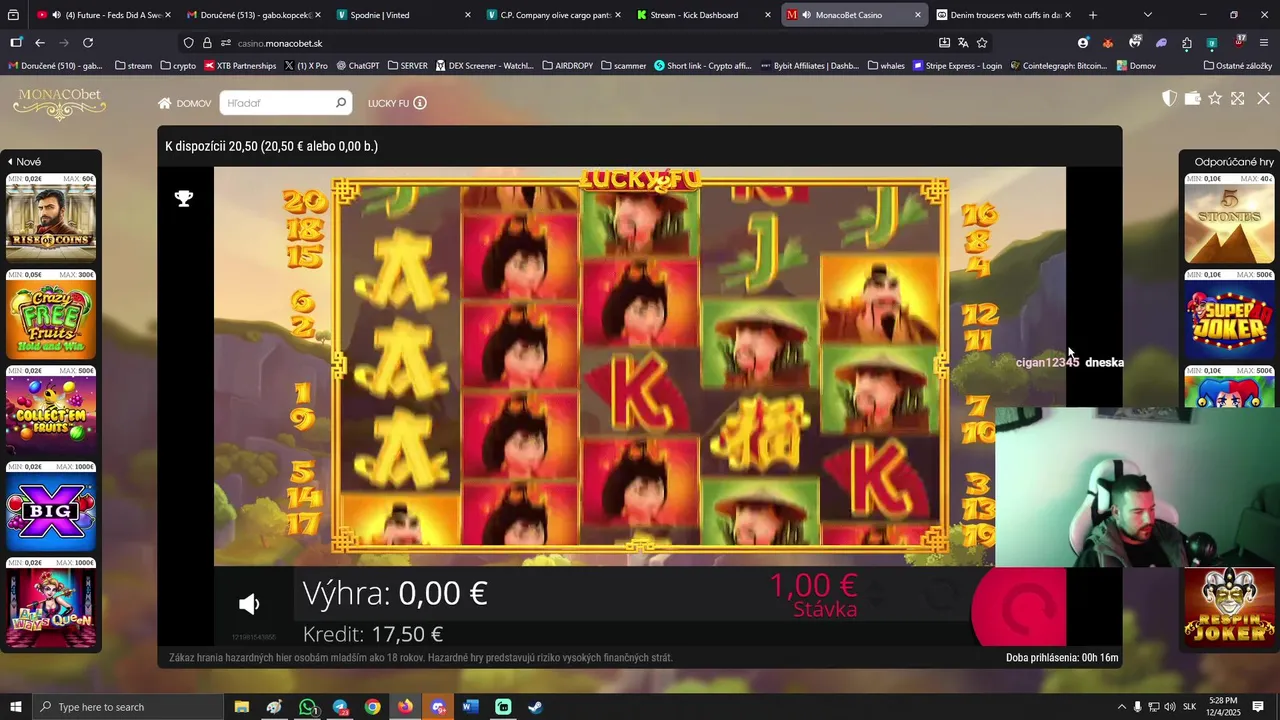Open Word from taskbar
This screenshot has height=720, width=1280.
click(x=470, y=707)
